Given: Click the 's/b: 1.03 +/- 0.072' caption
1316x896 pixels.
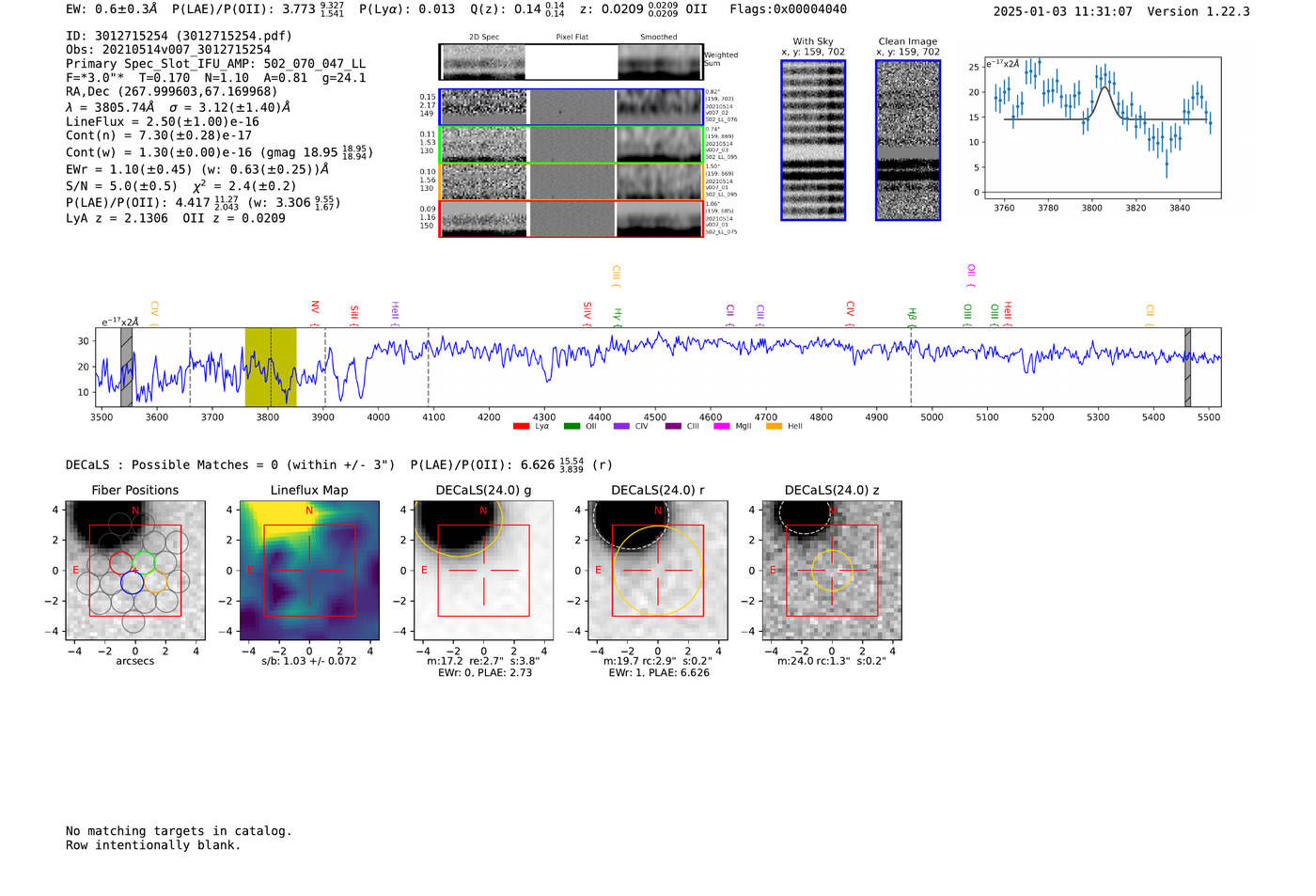Looking at the screenshot, I should pos(309,661).
